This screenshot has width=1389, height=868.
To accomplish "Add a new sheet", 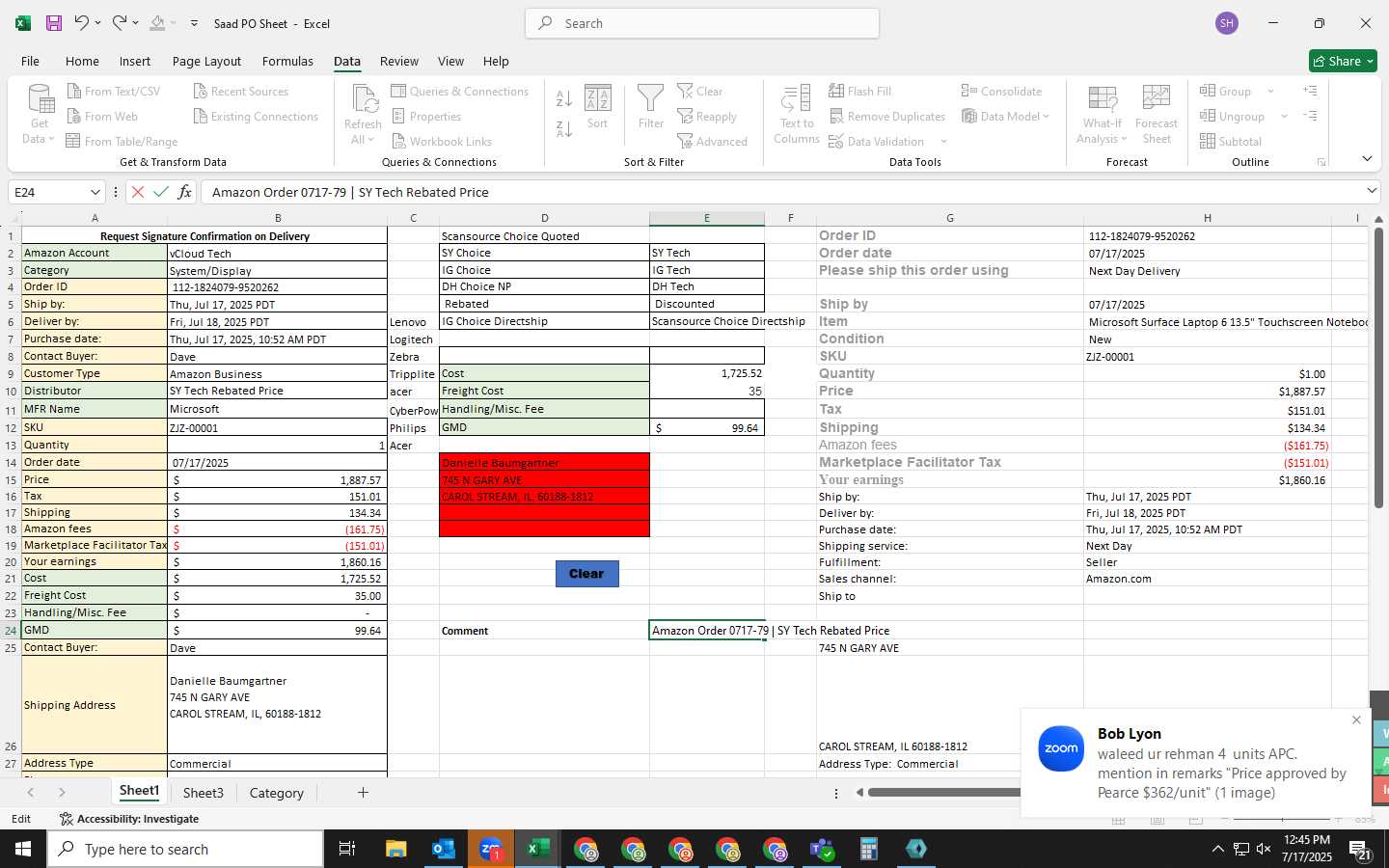I will coord(363,793).
